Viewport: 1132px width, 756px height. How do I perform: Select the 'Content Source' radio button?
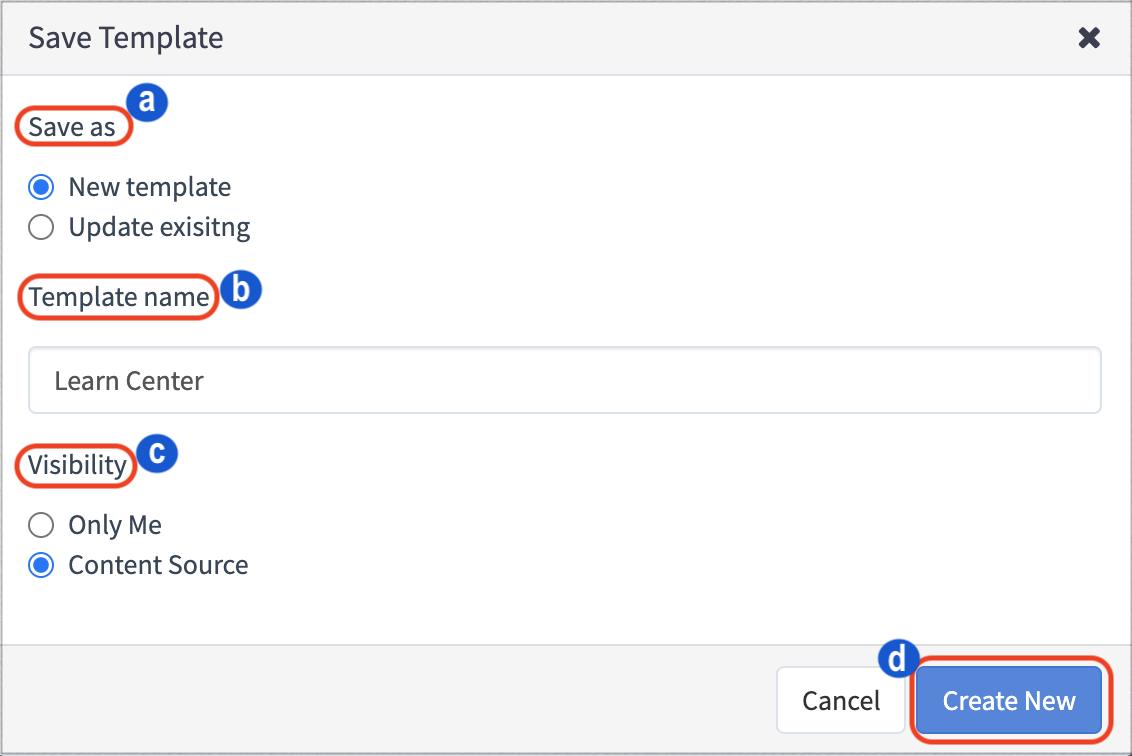[x=41, y=565]
